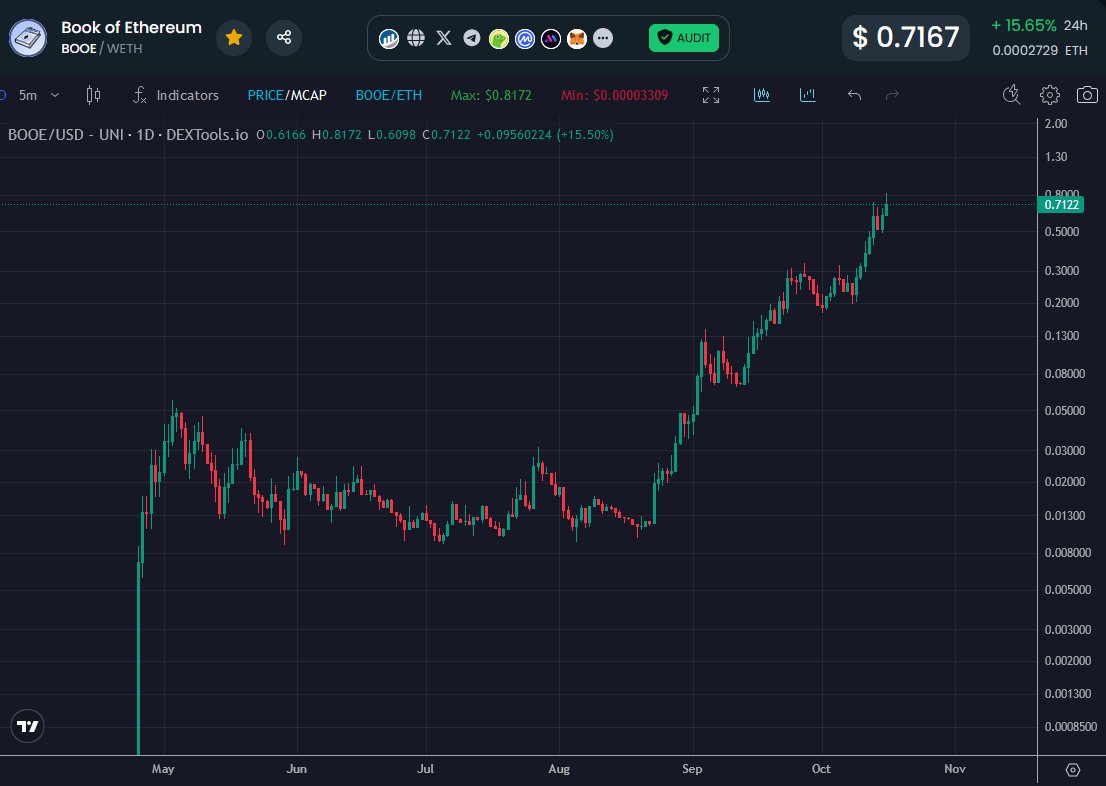
Task: Click the current price label 0.7122
Action: tap(1061, 205)
